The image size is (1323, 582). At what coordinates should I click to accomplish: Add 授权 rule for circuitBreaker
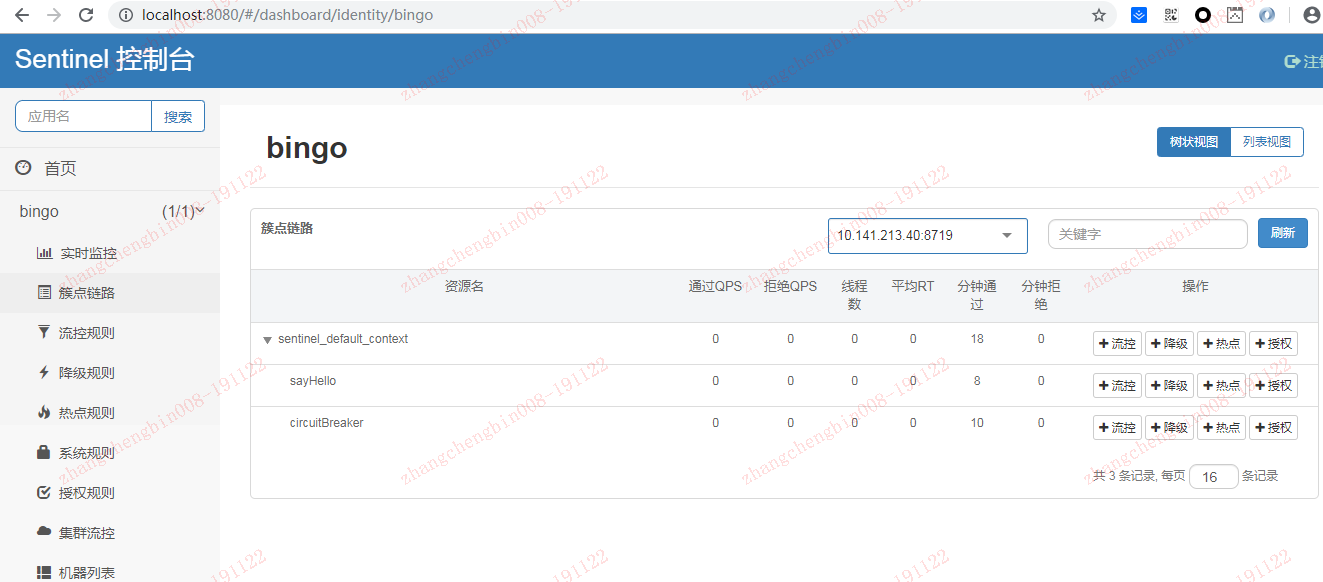click(1273, 428)
